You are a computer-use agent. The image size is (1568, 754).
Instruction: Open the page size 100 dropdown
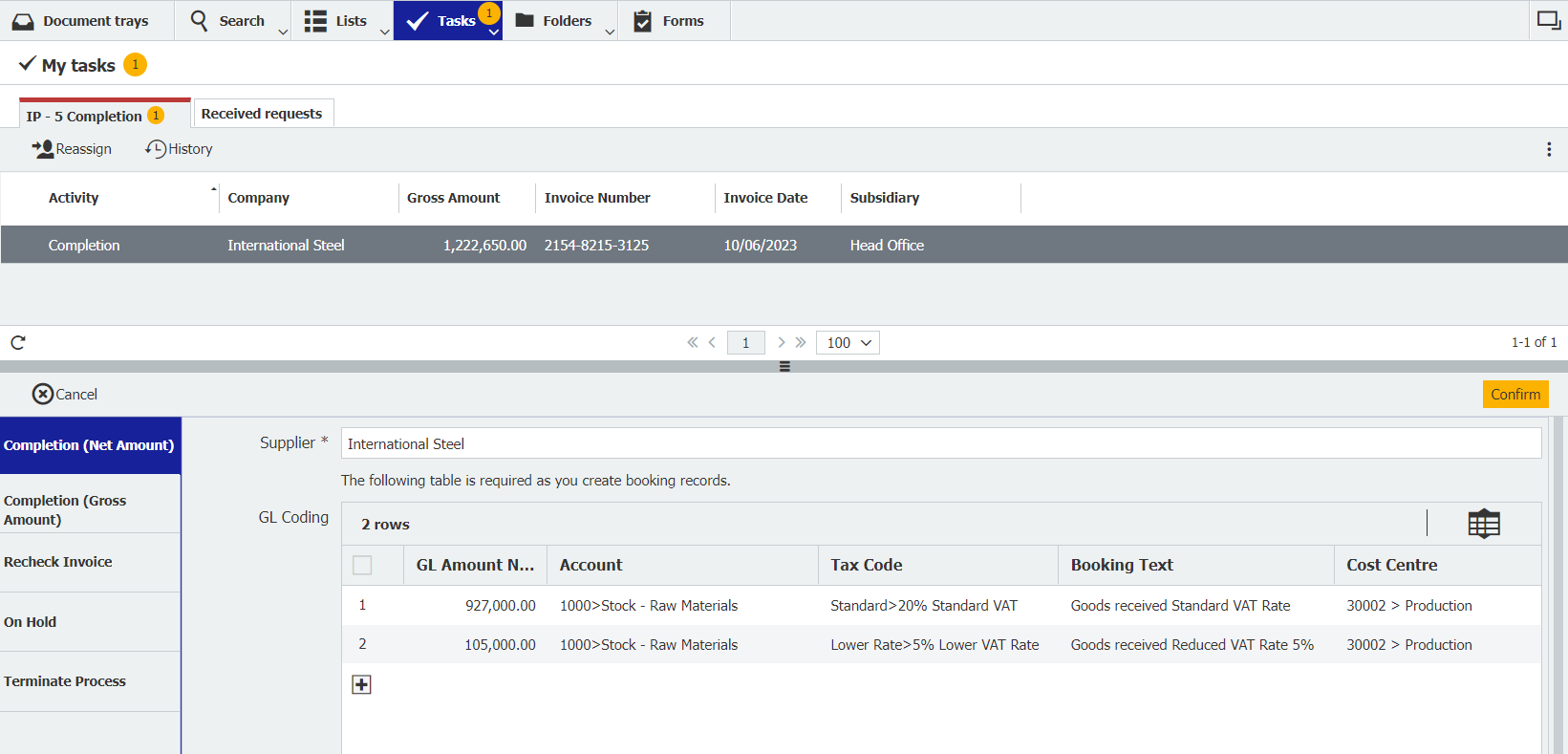click(848, 342)
